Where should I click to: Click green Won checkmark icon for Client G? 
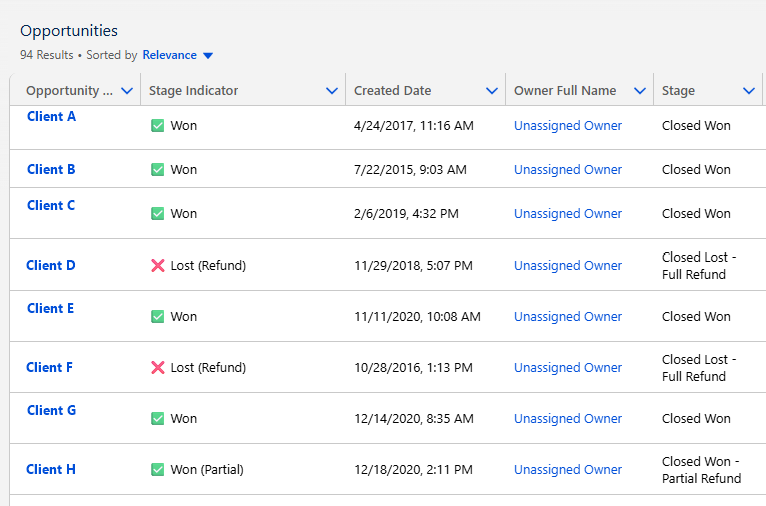pos(157,419)
